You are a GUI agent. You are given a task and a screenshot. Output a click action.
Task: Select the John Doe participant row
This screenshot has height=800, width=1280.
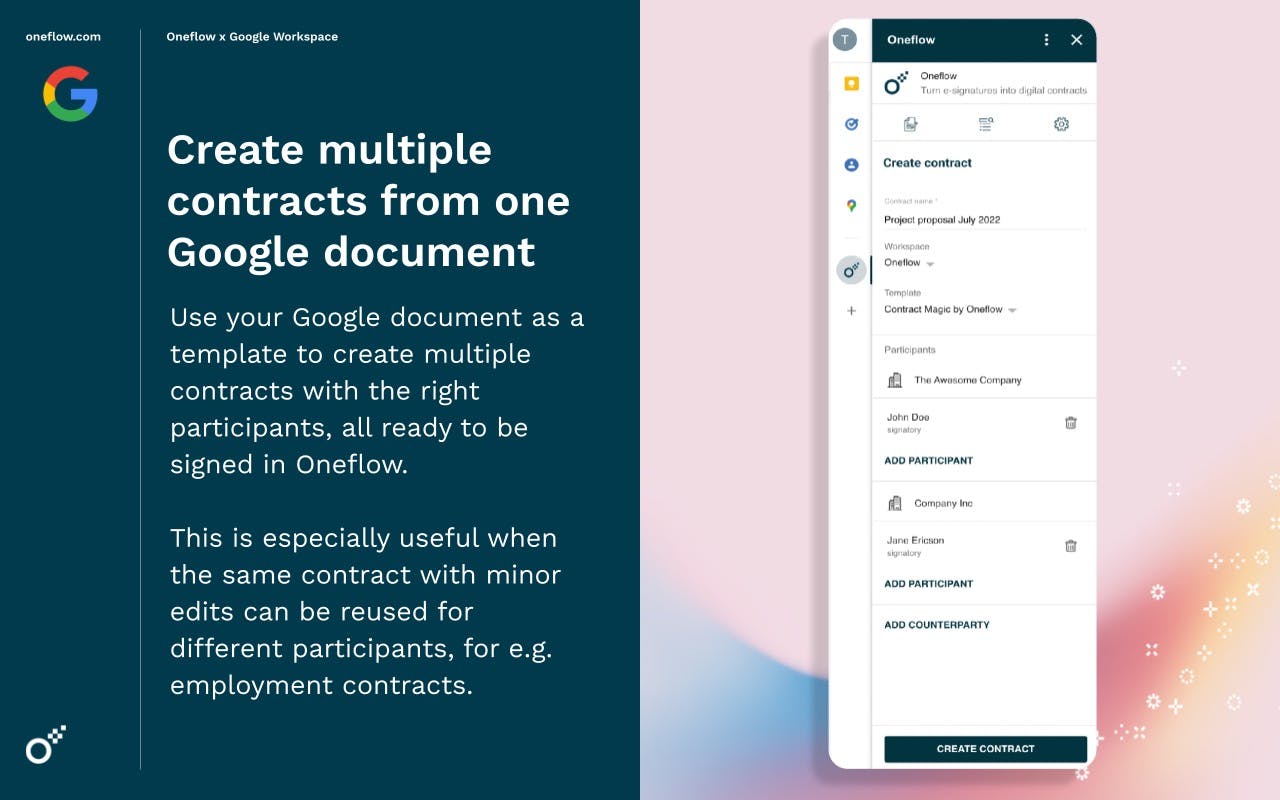[984, 422]
